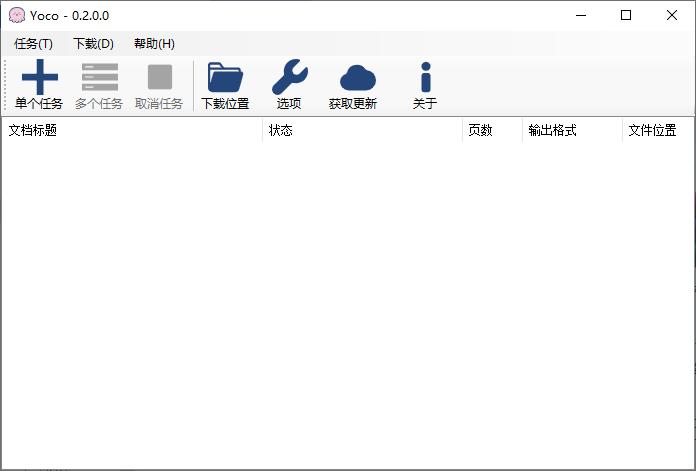Maximize the Yoco window
The width and height of the screenshot is (696, 471).
pyautogui.click(x=626, y=15)
